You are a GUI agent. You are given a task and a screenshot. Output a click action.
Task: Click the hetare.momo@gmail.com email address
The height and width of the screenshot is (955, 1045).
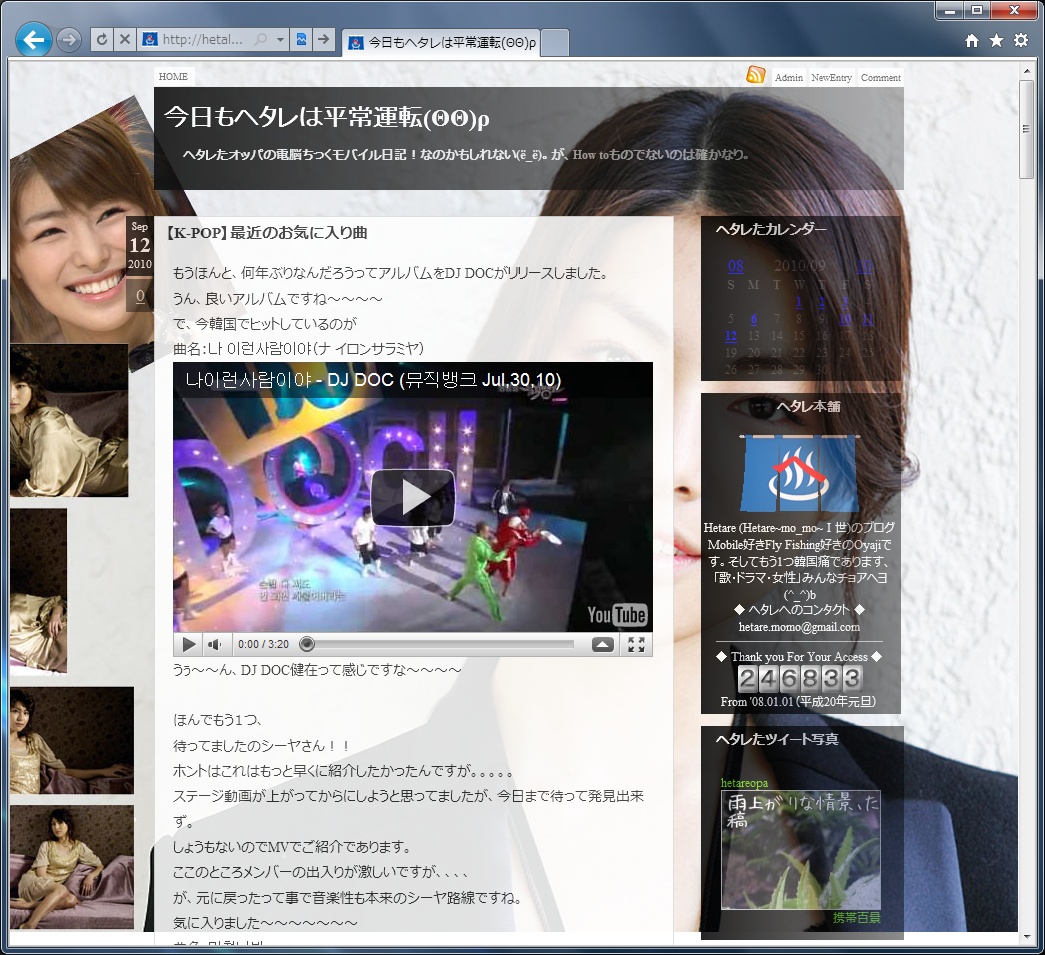[799, 627]
